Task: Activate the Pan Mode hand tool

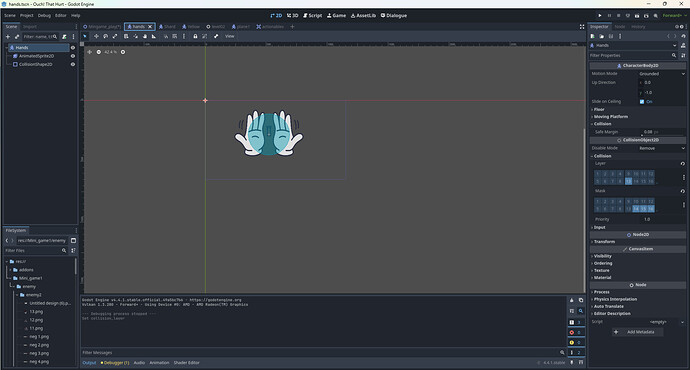Action: pyautogui.click(x=145, y=37)
